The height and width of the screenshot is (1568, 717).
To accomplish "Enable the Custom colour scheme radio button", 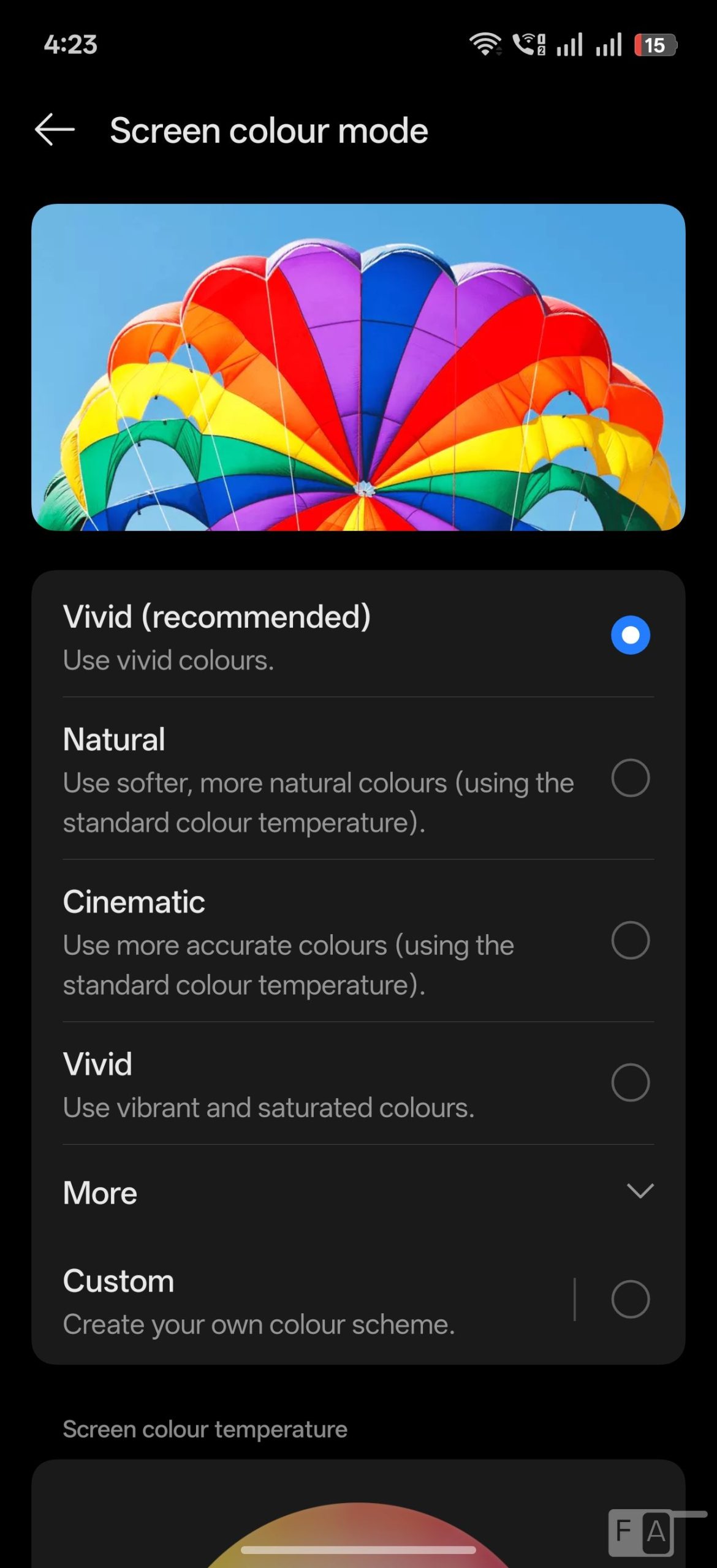I will point(630,1299).
